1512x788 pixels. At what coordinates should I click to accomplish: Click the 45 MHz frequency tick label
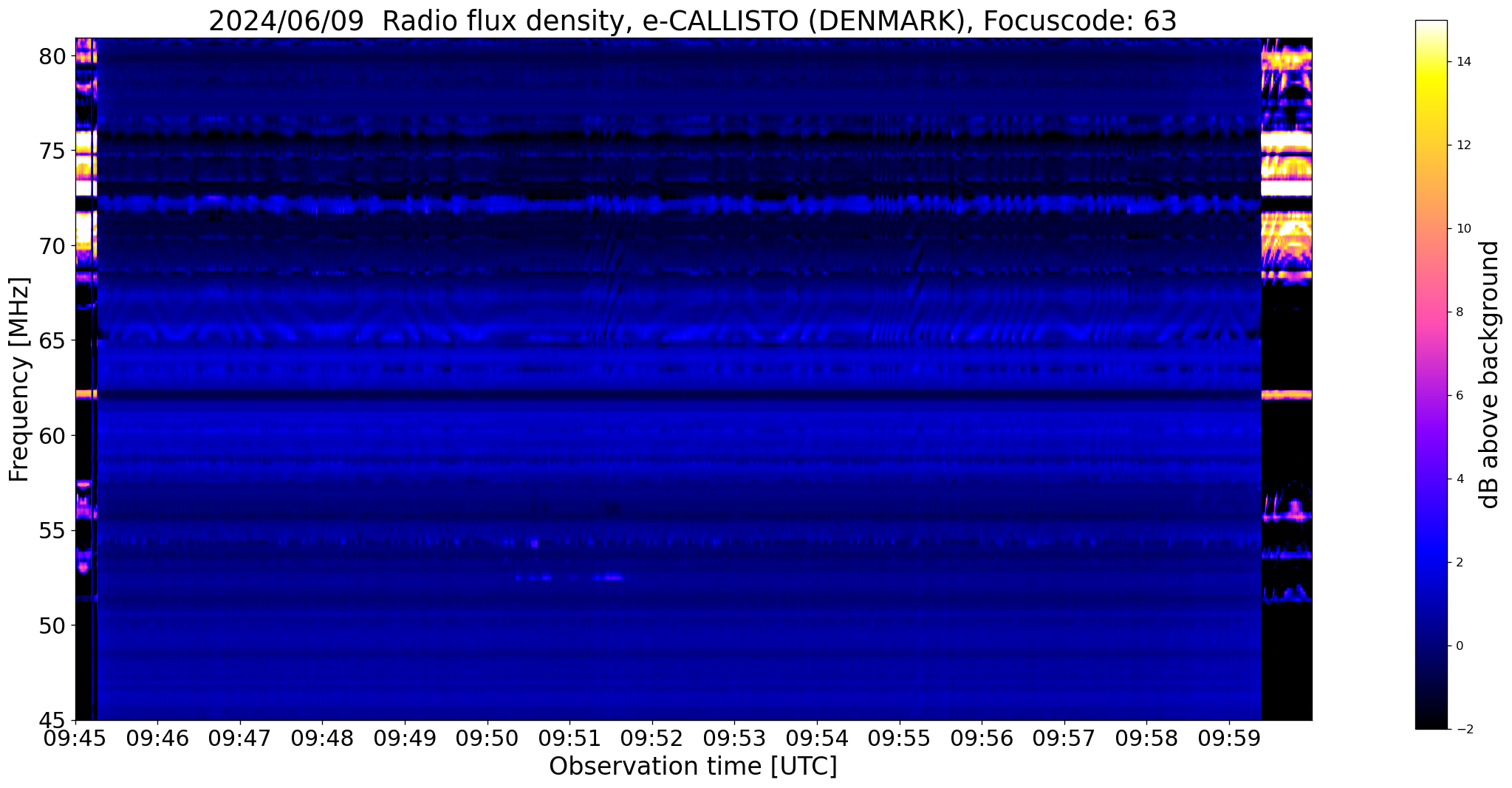pyautogui.click(x=53, y=721)
